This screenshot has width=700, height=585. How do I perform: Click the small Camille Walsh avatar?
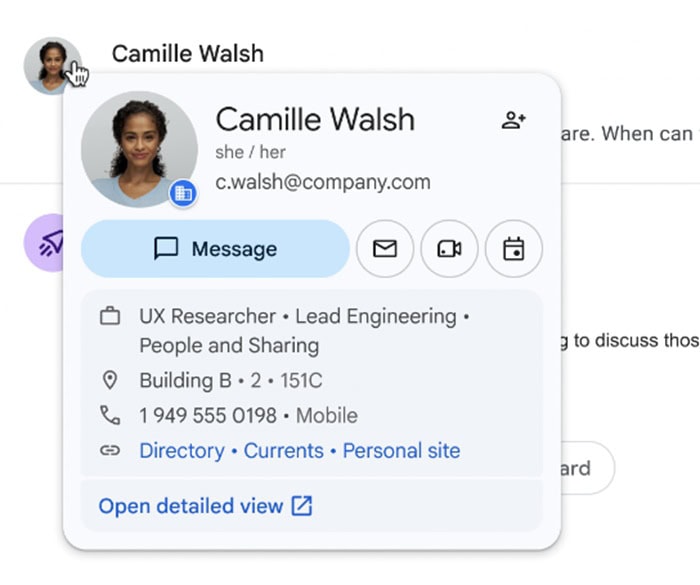pyautogui.click(x=53, y=66)
